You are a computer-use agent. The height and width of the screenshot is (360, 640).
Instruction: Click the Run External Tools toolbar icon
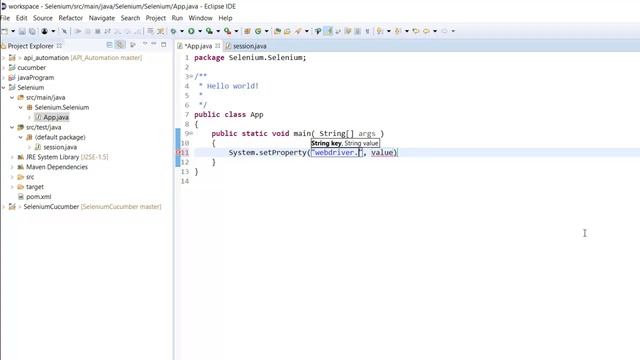click(x=227, y=31)
